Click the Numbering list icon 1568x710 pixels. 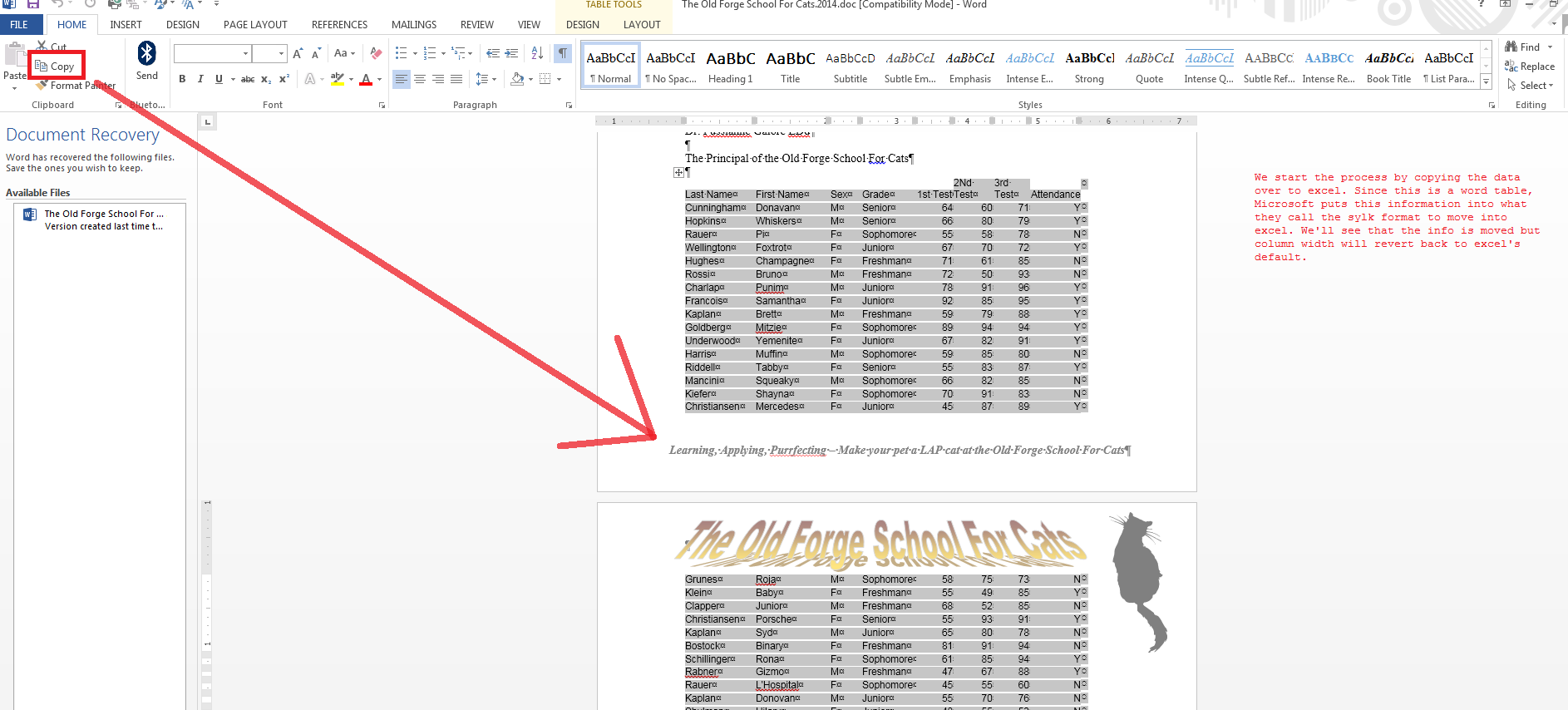429,54
